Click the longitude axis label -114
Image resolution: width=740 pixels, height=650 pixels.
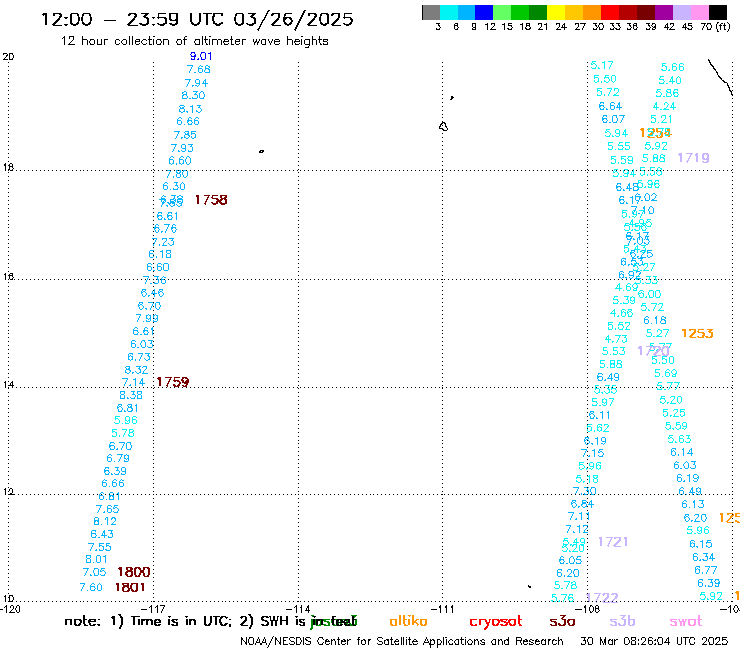tap(299, 609)
